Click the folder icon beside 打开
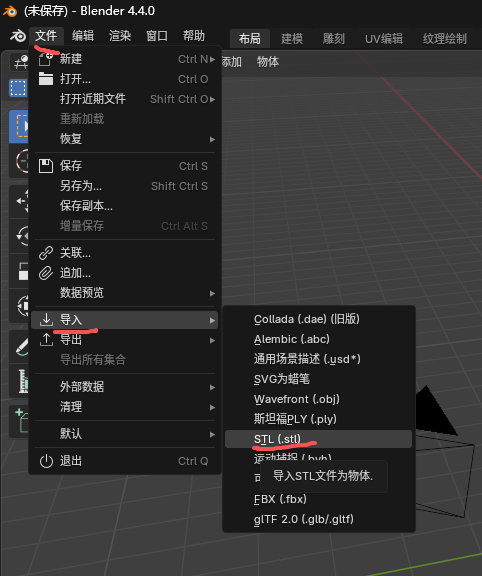482x576 pixels. click(x=46, y=79)
